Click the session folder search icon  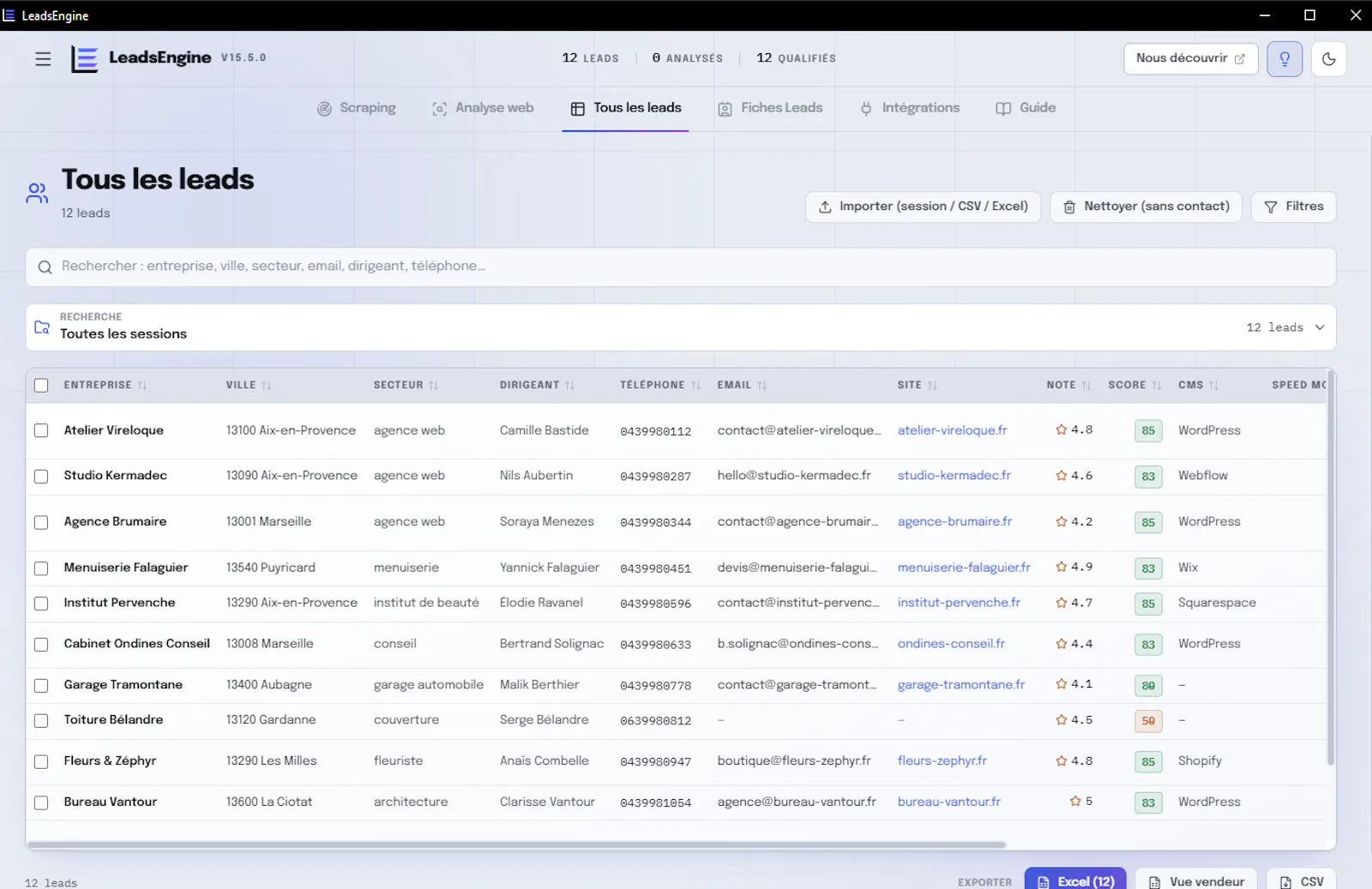(42, 327)
